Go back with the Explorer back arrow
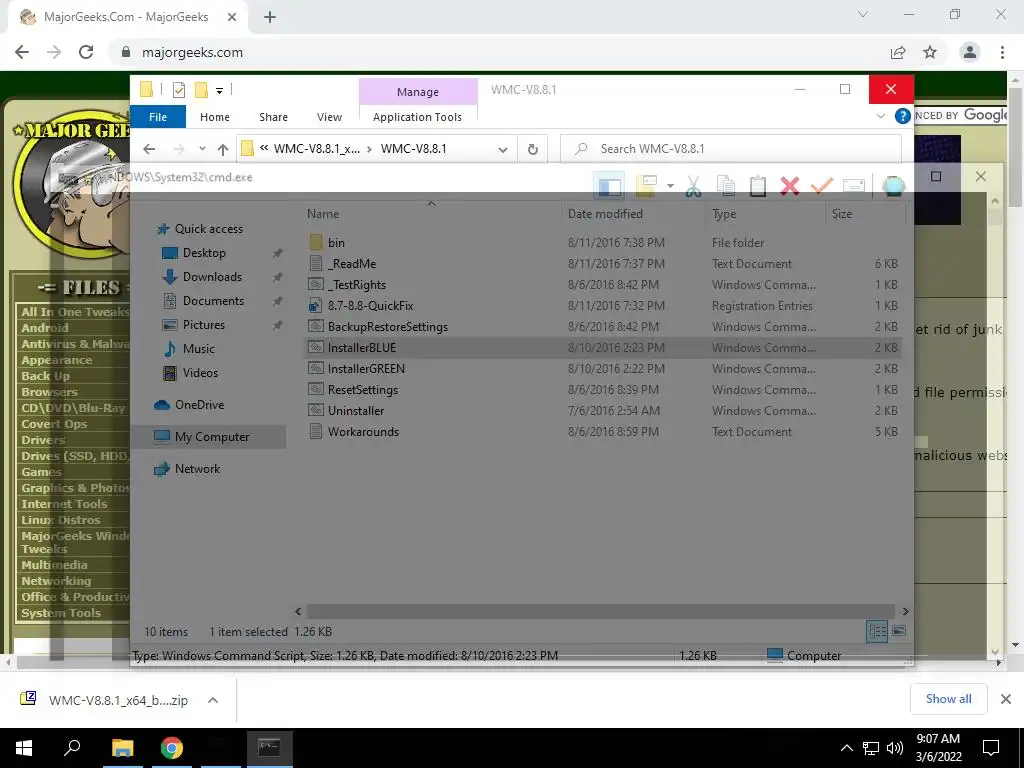1024x768 pixels. [x=149, y=149]
